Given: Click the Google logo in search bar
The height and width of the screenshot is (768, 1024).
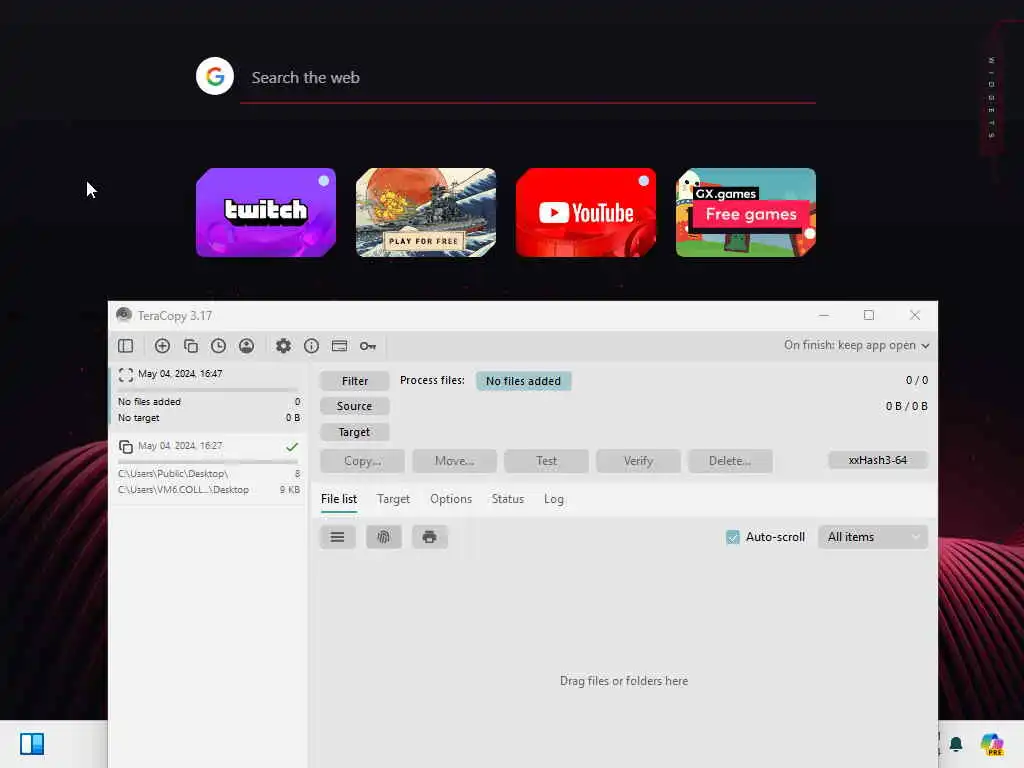Looking at the screenshot, I should [215, 76].
